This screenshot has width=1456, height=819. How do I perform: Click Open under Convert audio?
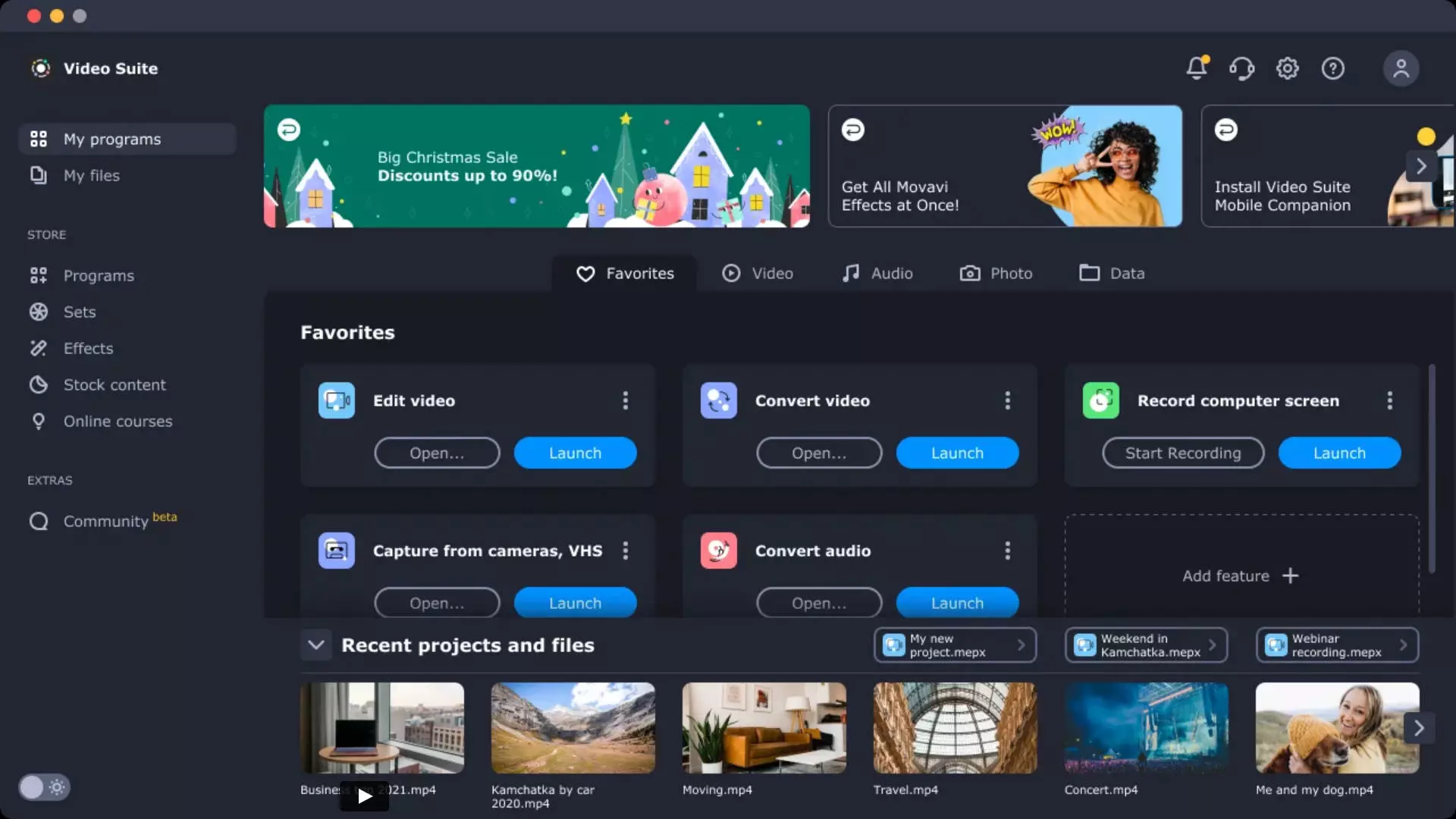(819, 603)
